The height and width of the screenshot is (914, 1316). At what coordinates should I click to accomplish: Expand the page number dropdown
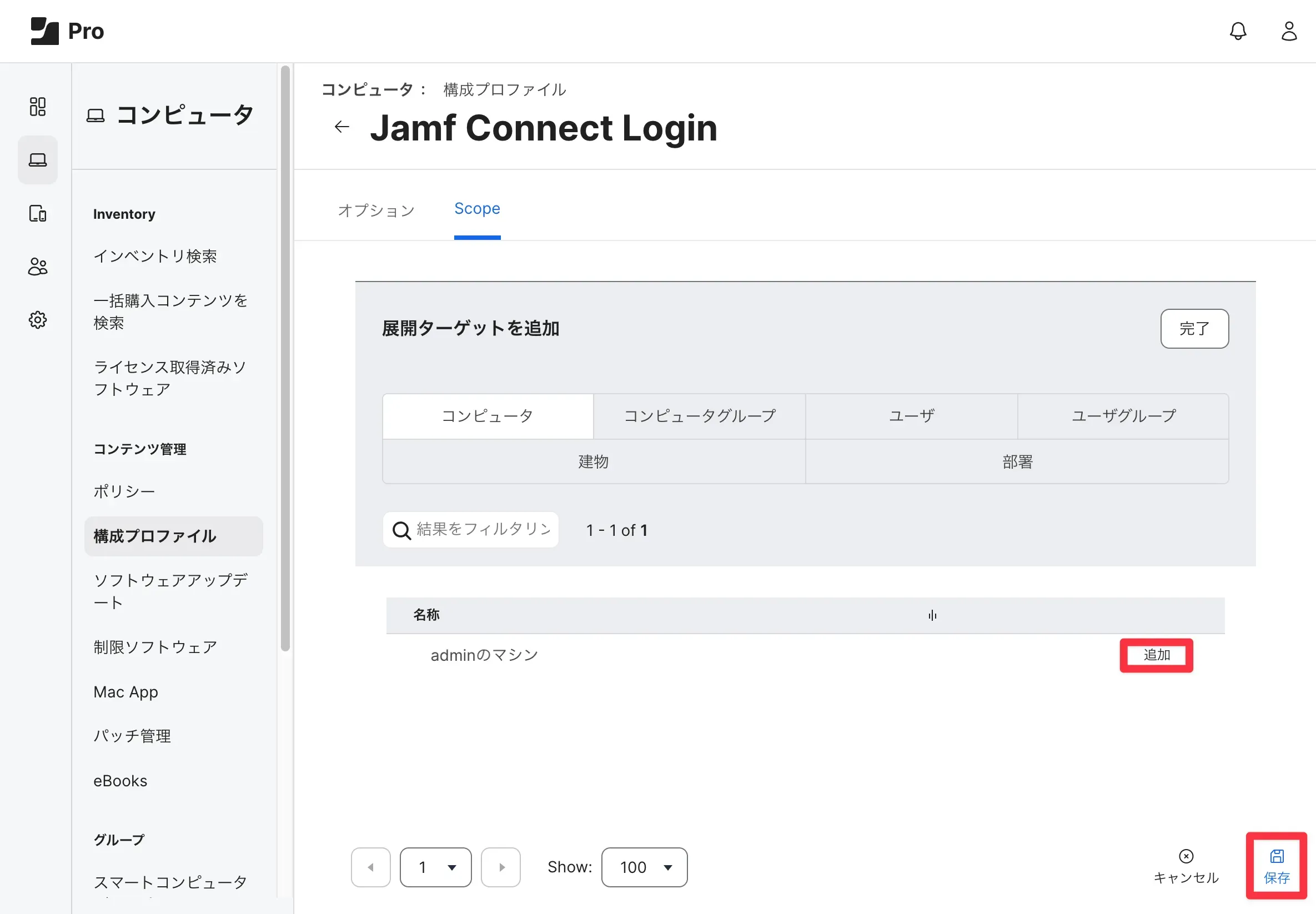tap(436, 867)
